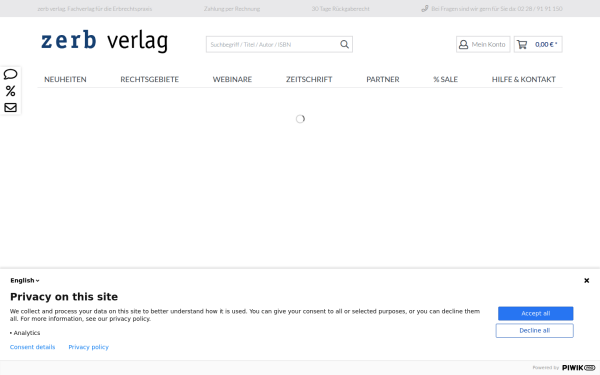The height and width of the screenshot is (375, 600).
Task: Click the phone icon in top bar
Action: [x=425, y=8]
